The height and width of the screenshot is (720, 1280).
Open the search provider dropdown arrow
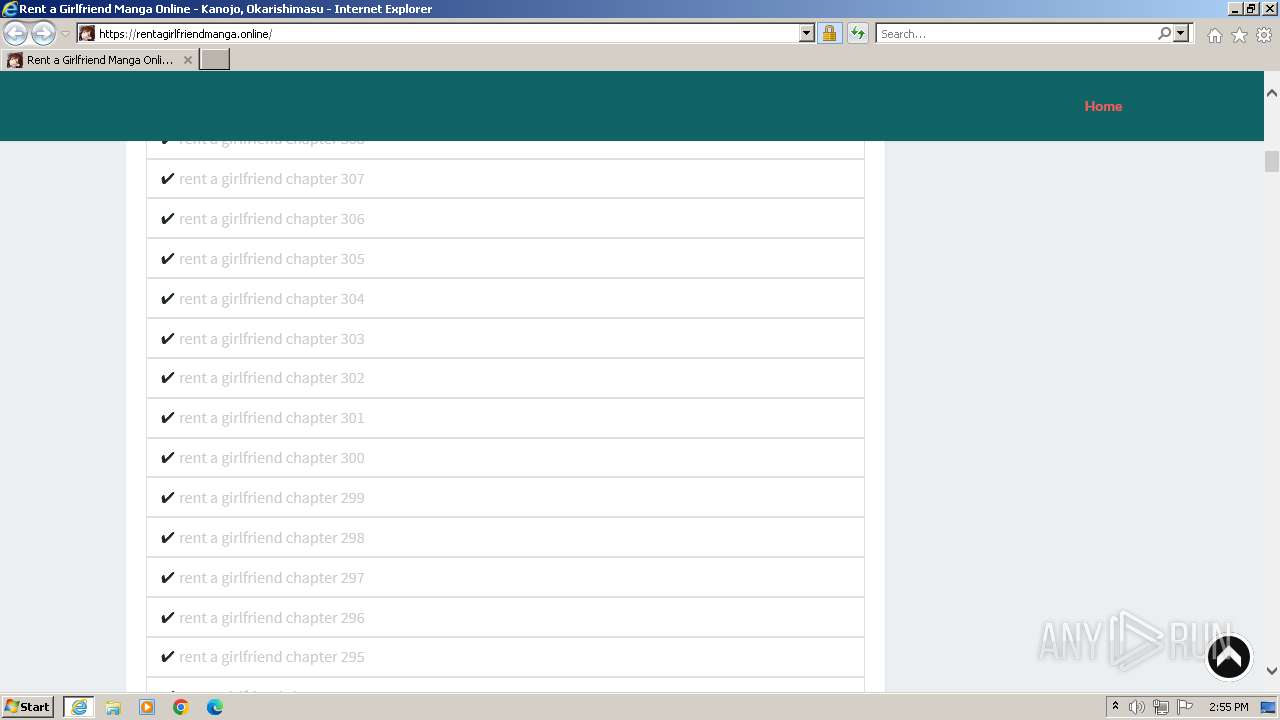[1181, 34]
